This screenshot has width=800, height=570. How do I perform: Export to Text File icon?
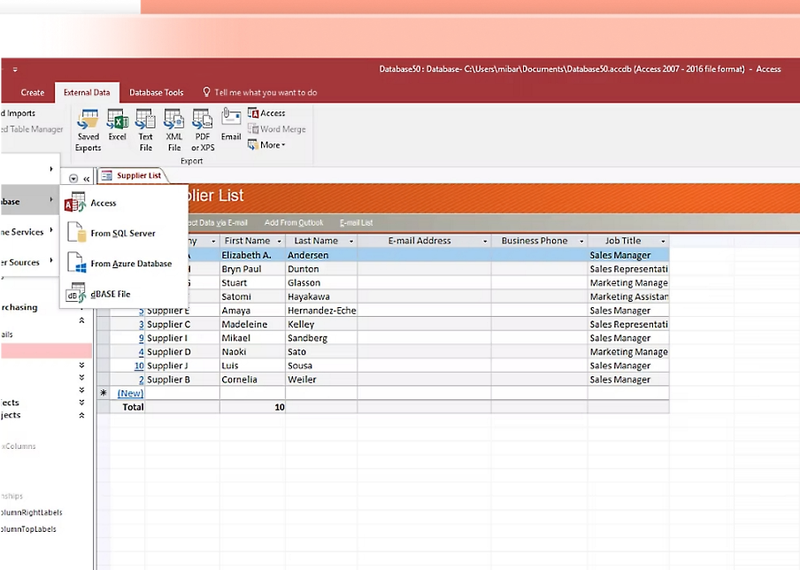[x=145, y=131]
